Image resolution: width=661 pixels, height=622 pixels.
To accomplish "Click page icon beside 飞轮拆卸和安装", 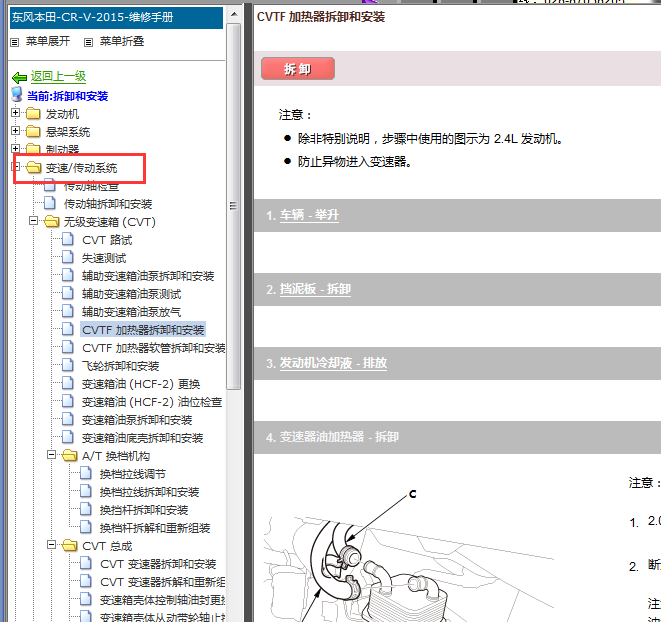I will (68, 365).
